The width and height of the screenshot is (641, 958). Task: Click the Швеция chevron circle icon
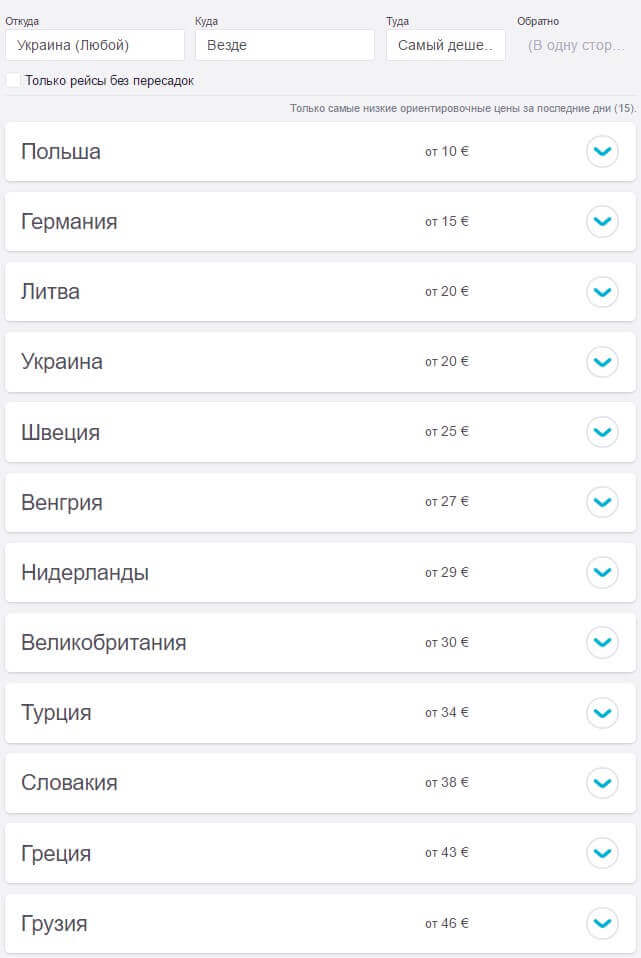[601, 432]
